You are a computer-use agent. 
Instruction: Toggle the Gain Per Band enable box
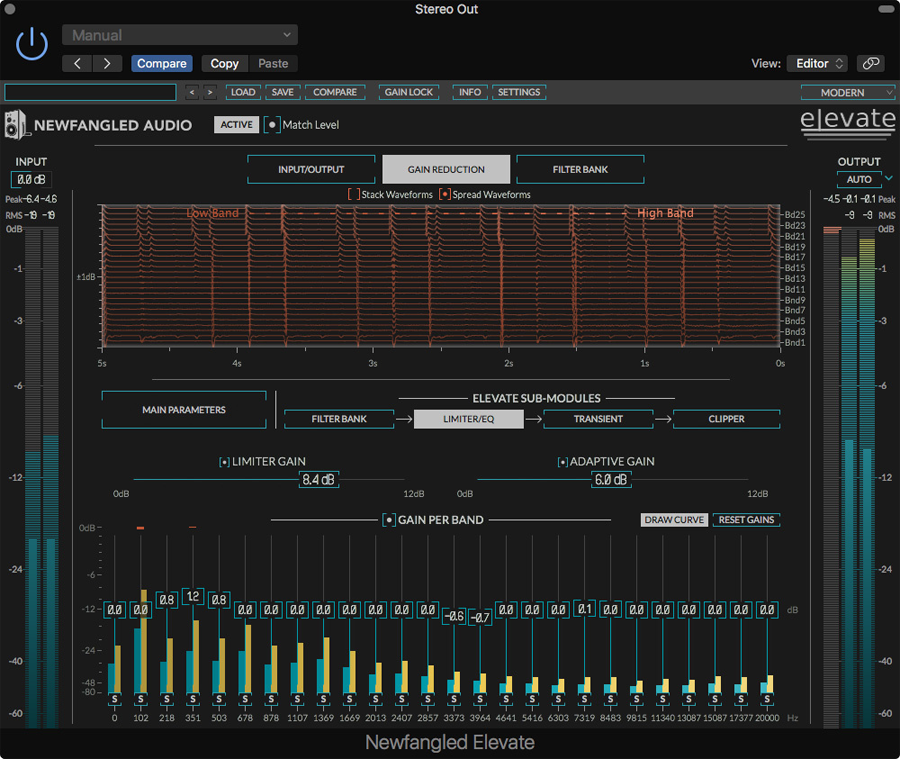[x=389, y=520]
